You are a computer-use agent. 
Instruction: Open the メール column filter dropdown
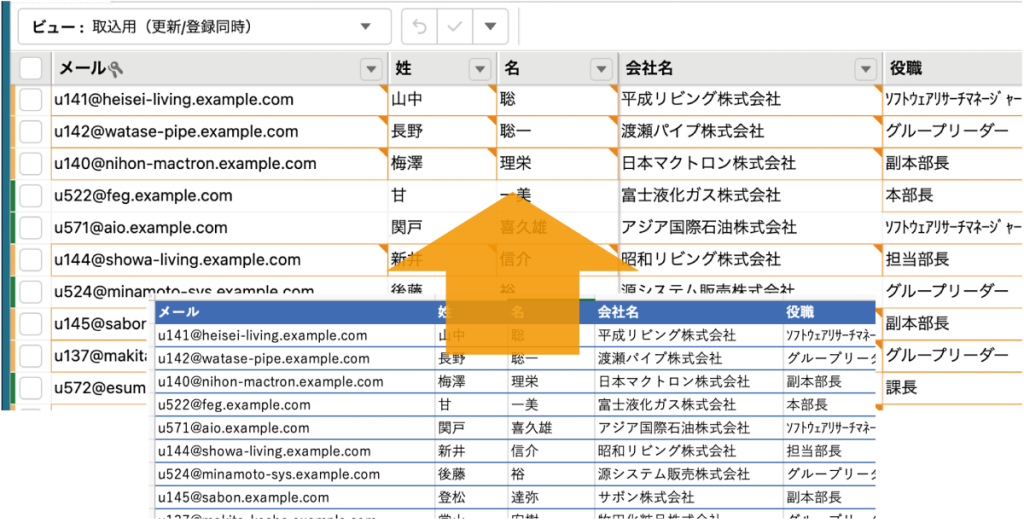[x=372, y=68]
